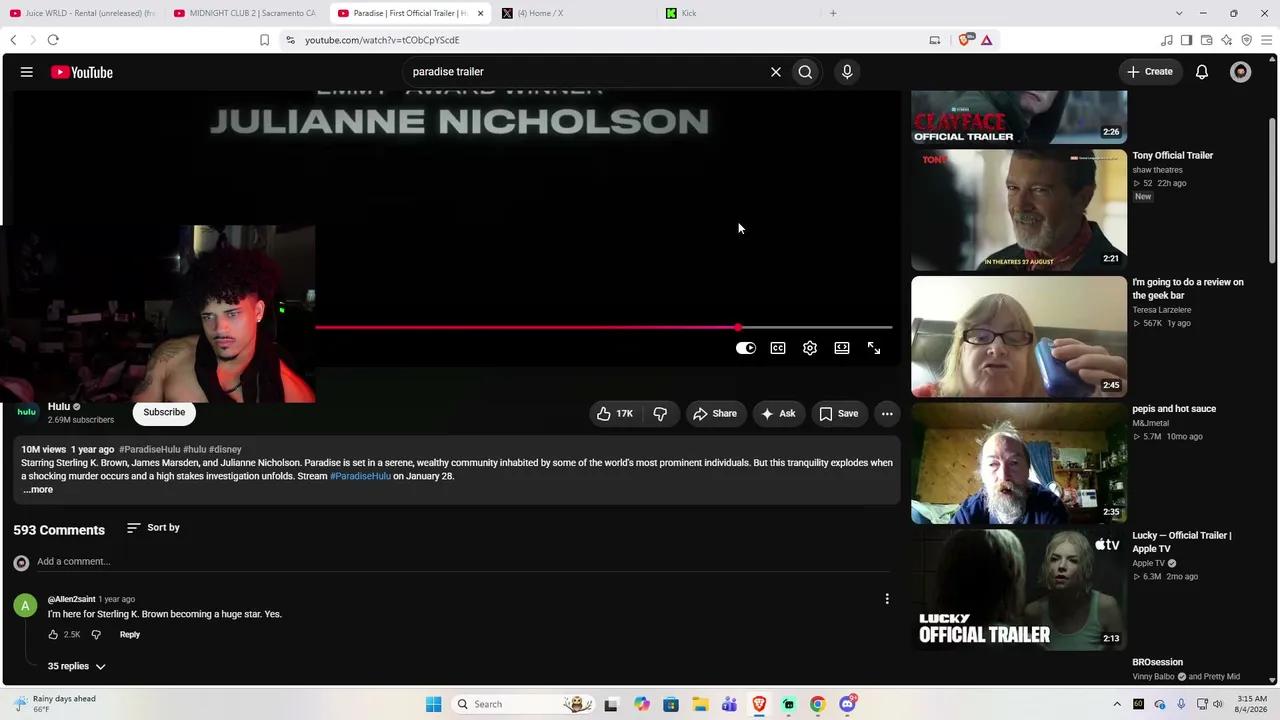This screenshot has height=720, width=1280.
Task: Toggle the autoplay switch in player
Action: pyautogui.click(x=746, y=348)
